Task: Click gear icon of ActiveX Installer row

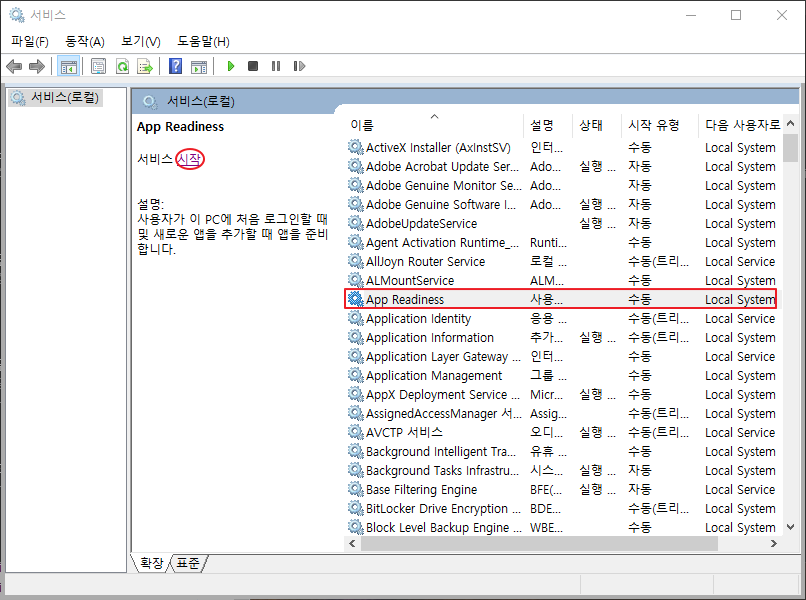Action: click(355, 147)
